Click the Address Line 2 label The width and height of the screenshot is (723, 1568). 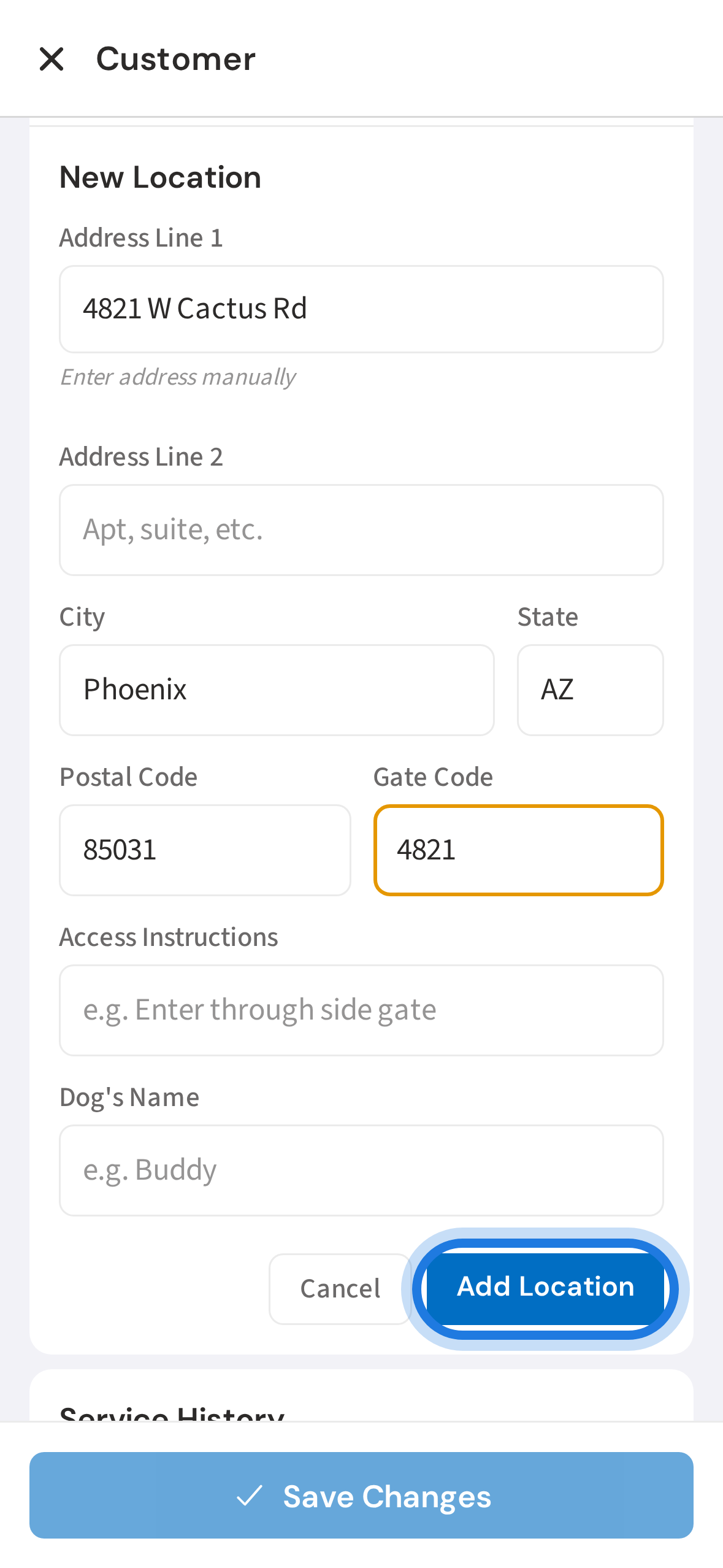coord(142,456)
